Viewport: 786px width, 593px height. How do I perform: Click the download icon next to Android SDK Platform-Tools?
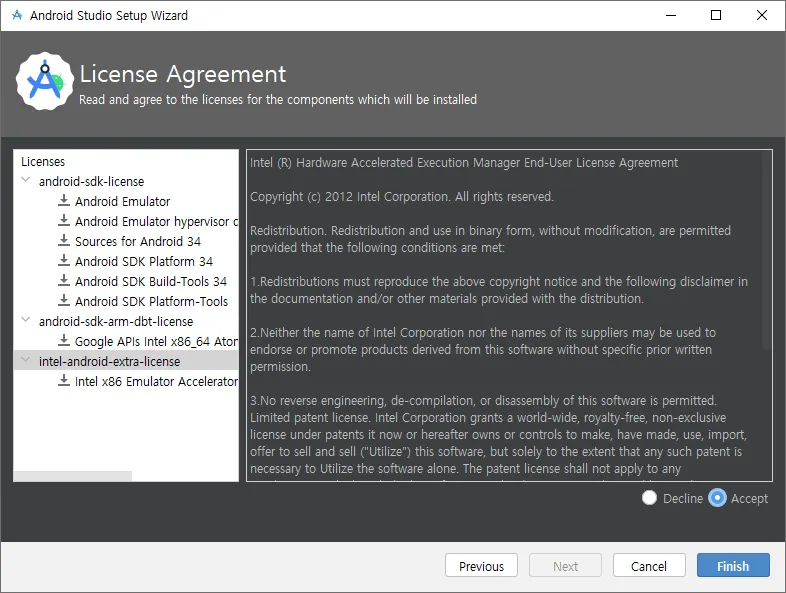(x=64, y=301)
